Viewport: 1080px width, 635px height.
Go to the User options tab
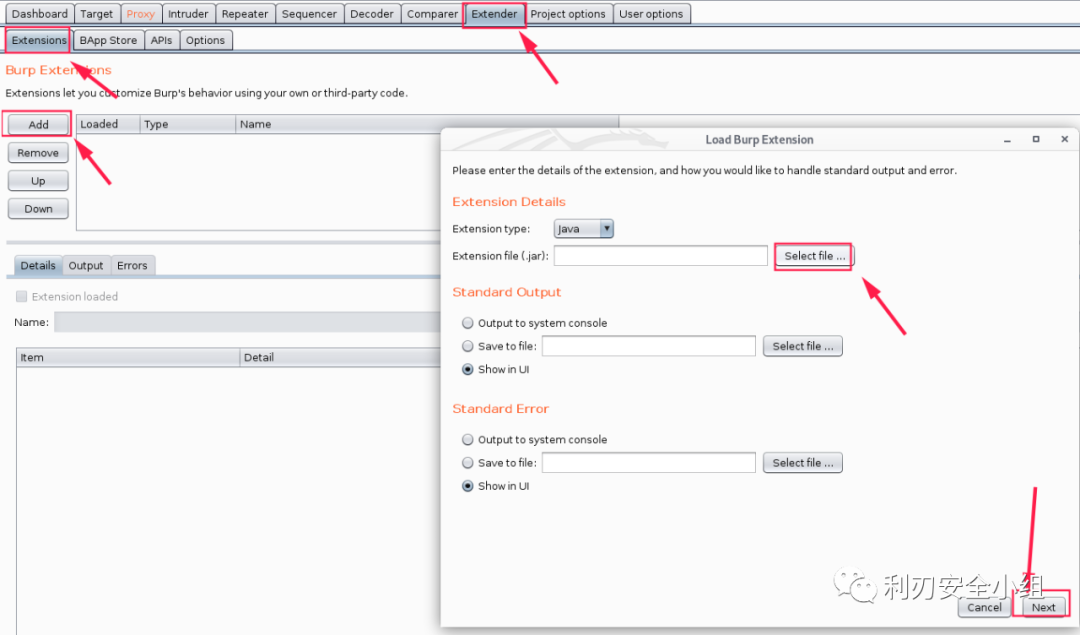pos(651,14)
